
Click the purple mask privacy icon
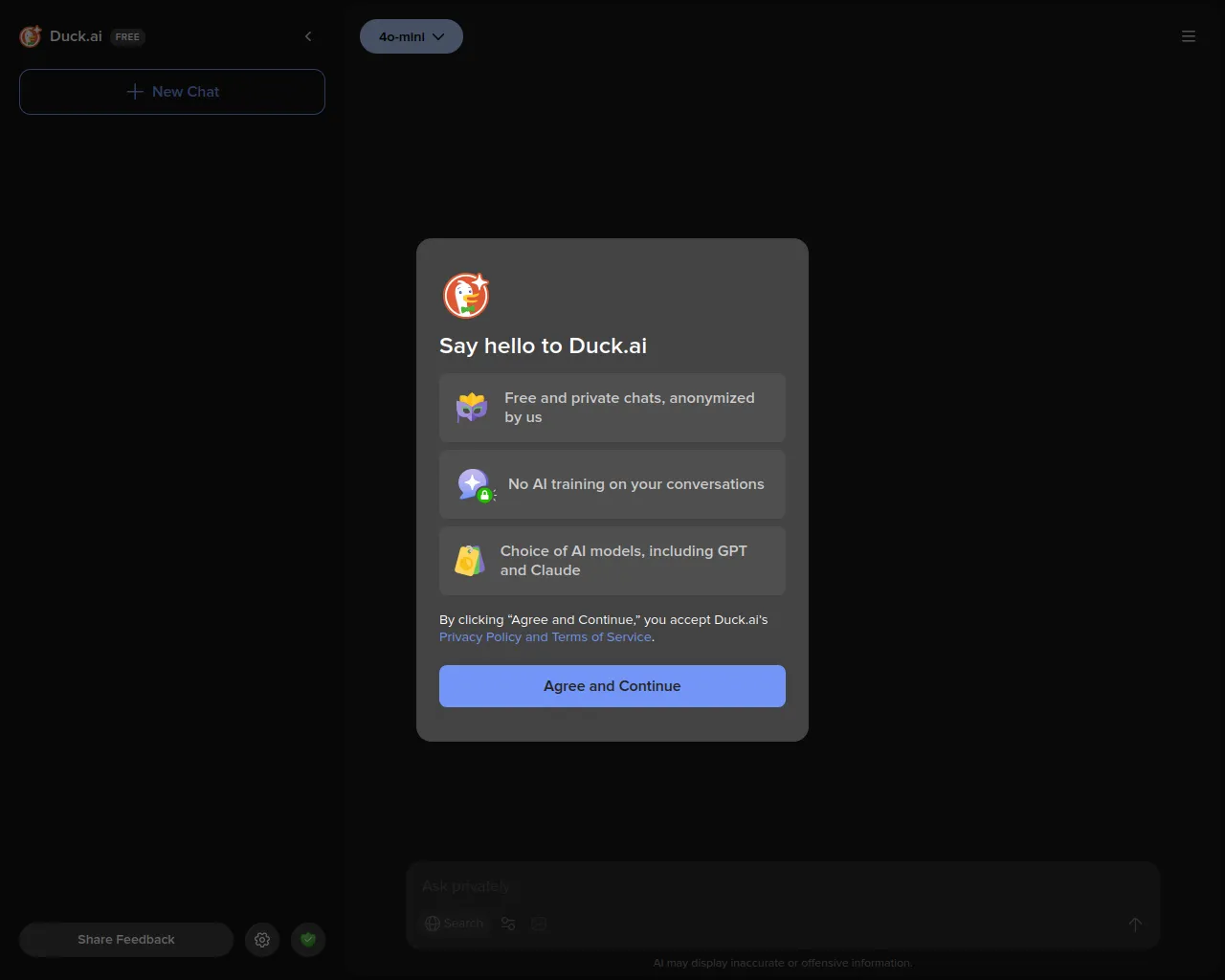tap(472, 408)
